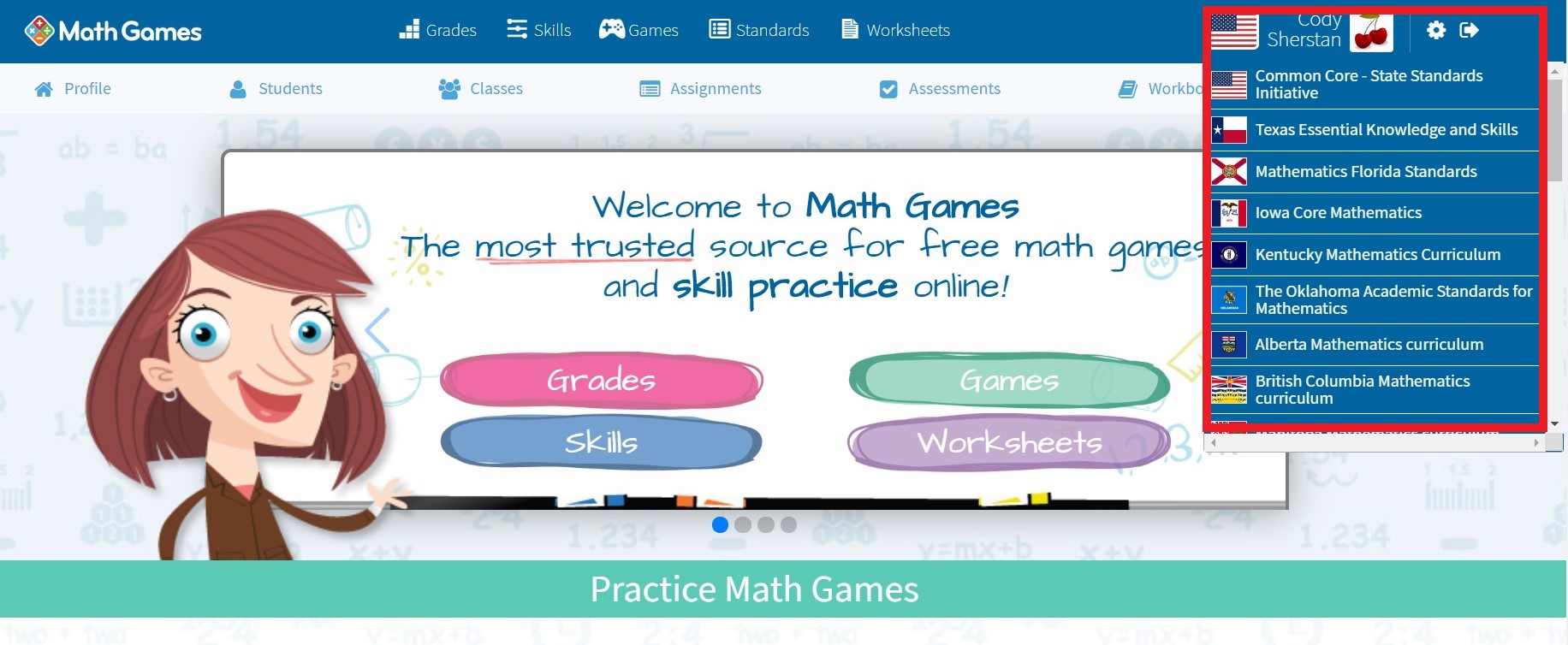Viewport: 1568px width, 645px height.
Task: Click the purple Worksheets banner button
Action: 1008,442
